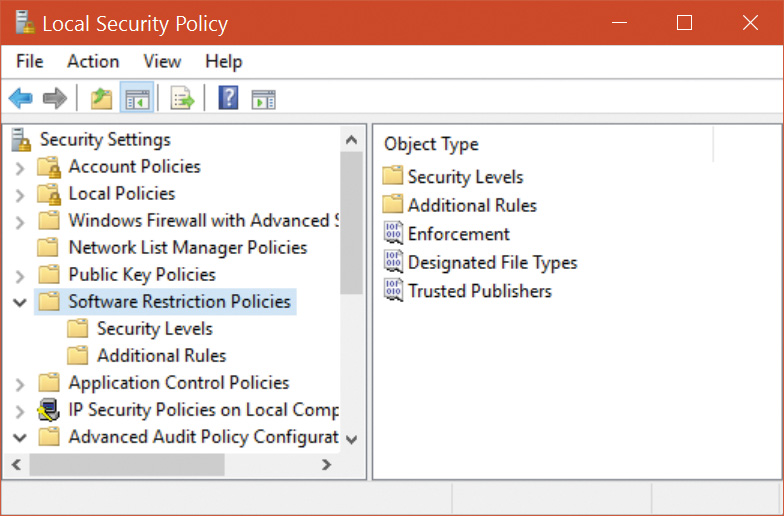
Task: Open Help using the question mark icon
Action: click(228, 98)
